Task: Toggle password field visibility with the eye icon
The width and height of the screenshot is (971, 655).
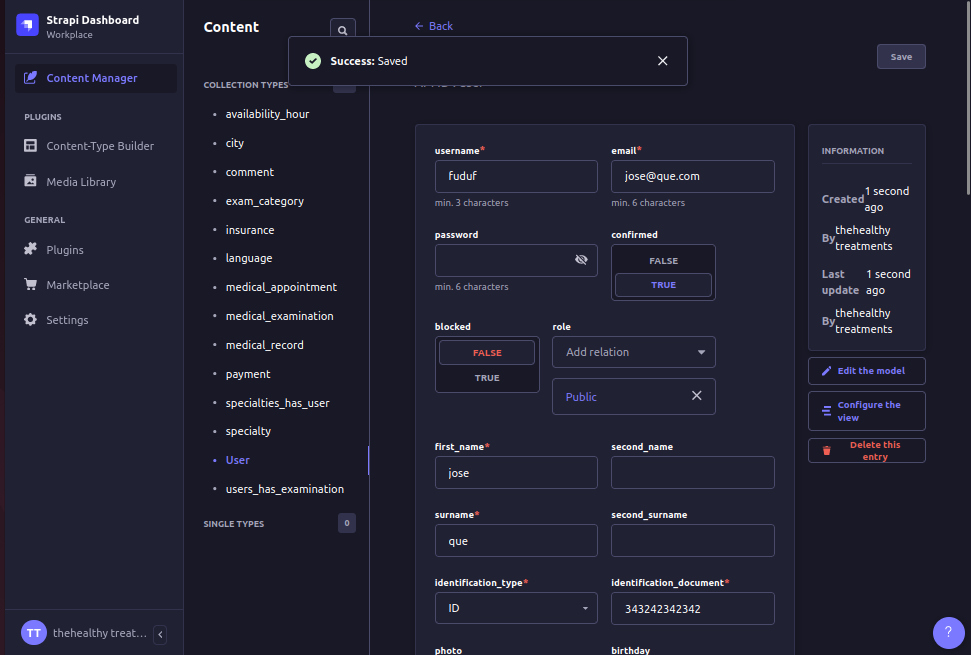Action: point(581,260)
